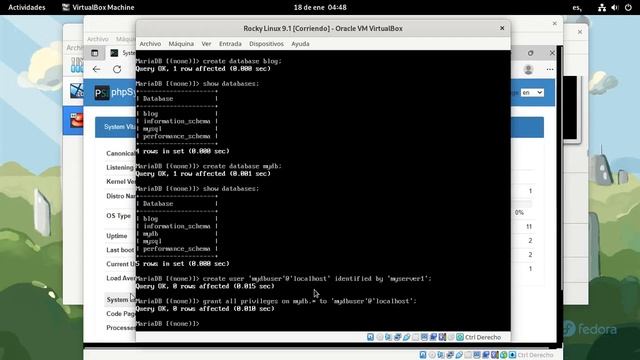The image size is (640, 360).
Task: Click the "OS Type" label in phpSysInfo
Action: click(118, 216)
